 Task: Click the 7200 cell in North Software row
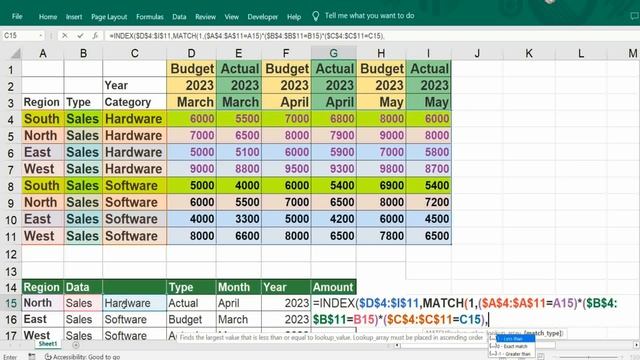tap(429, 202)
